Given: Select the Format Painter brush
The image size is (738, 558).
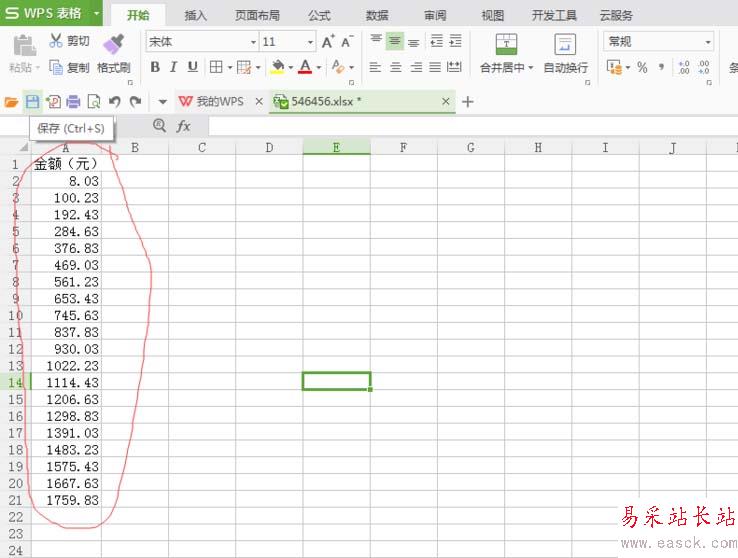Looking at the screenshot, I should coord(113,44).
